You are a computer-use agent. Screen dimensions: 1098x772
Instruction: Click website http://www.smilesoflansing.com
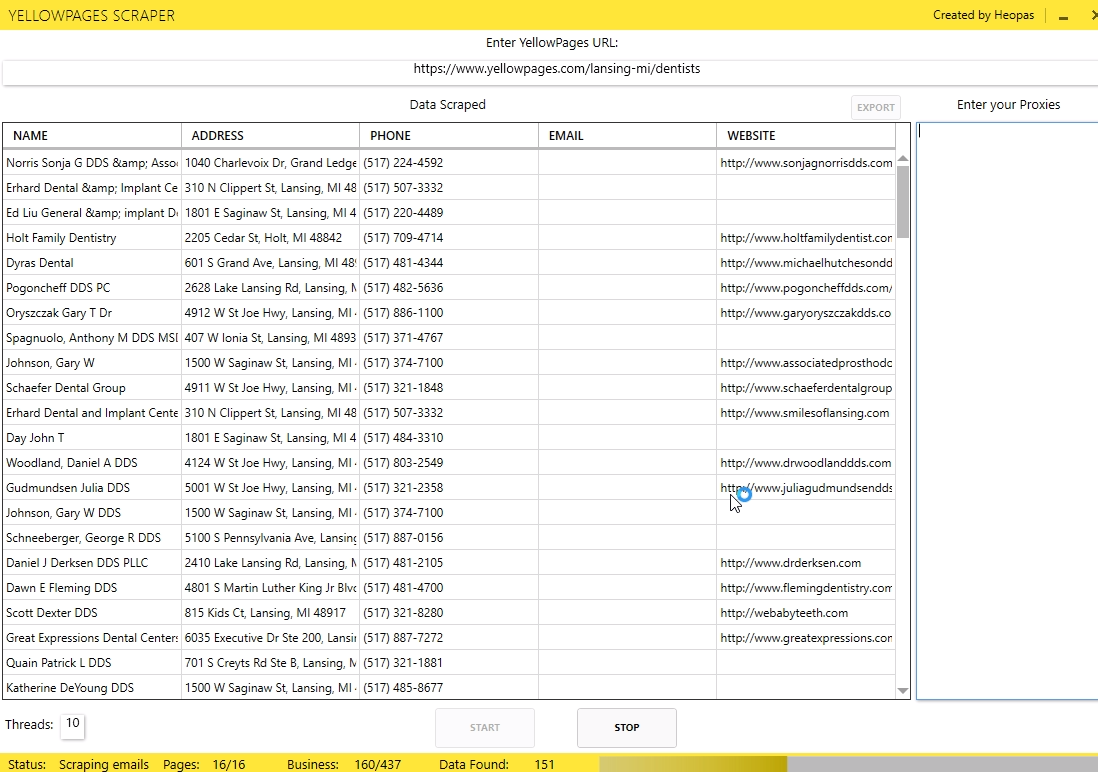coord(805,413)
